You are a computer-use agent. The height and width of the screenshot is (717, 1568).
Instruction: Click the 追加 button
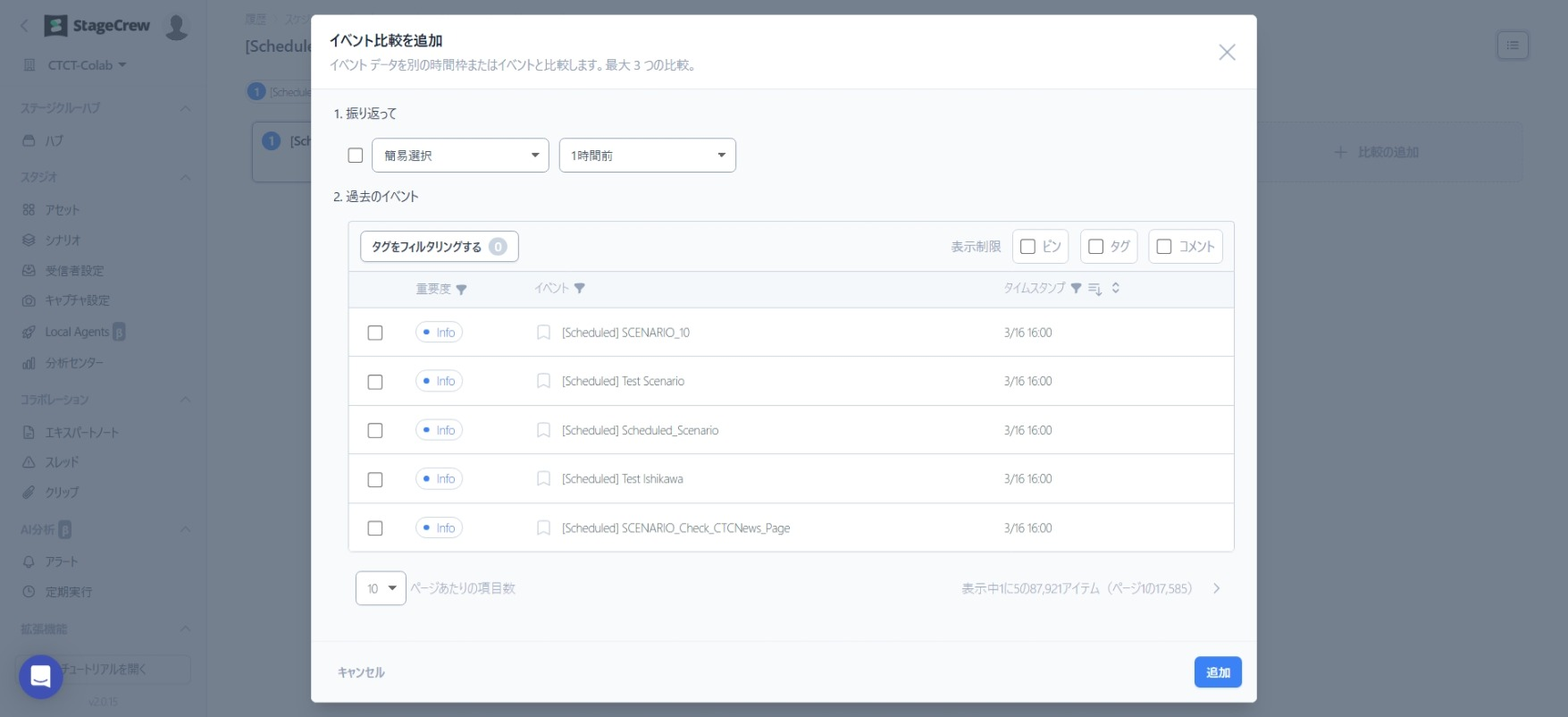pos(1217,672)
